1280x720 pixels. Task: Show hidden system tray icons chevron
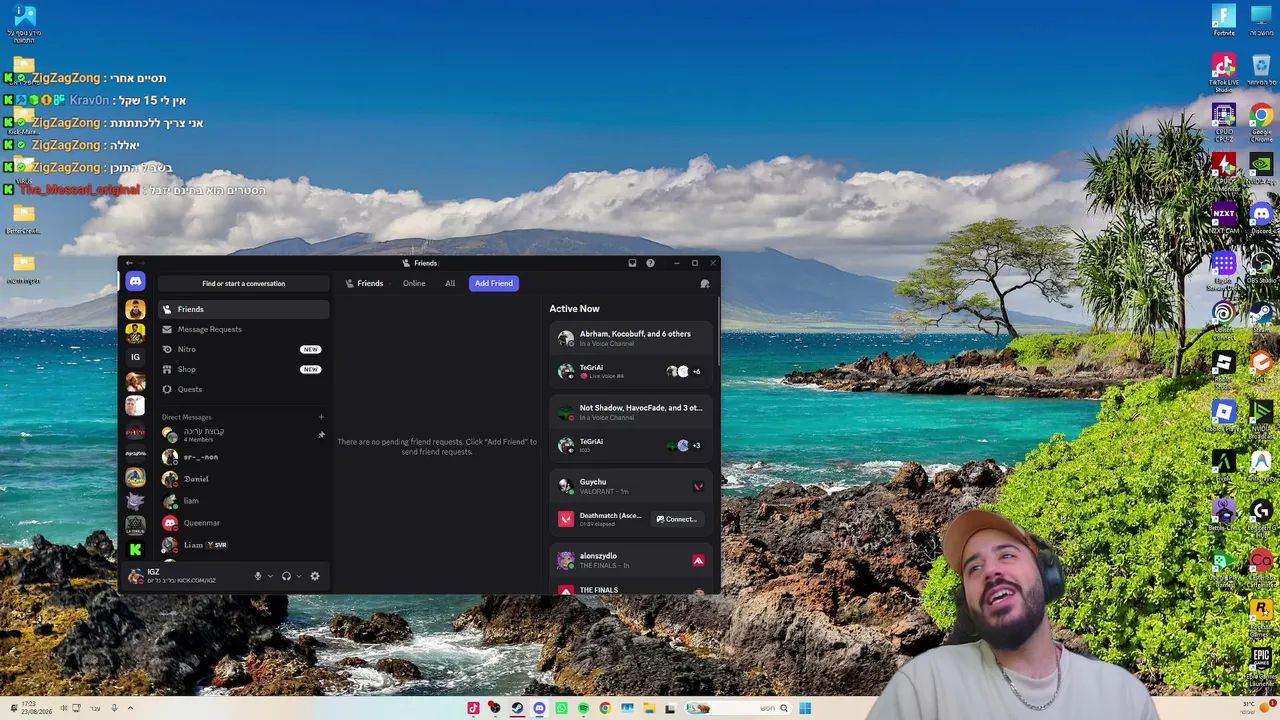130,708
